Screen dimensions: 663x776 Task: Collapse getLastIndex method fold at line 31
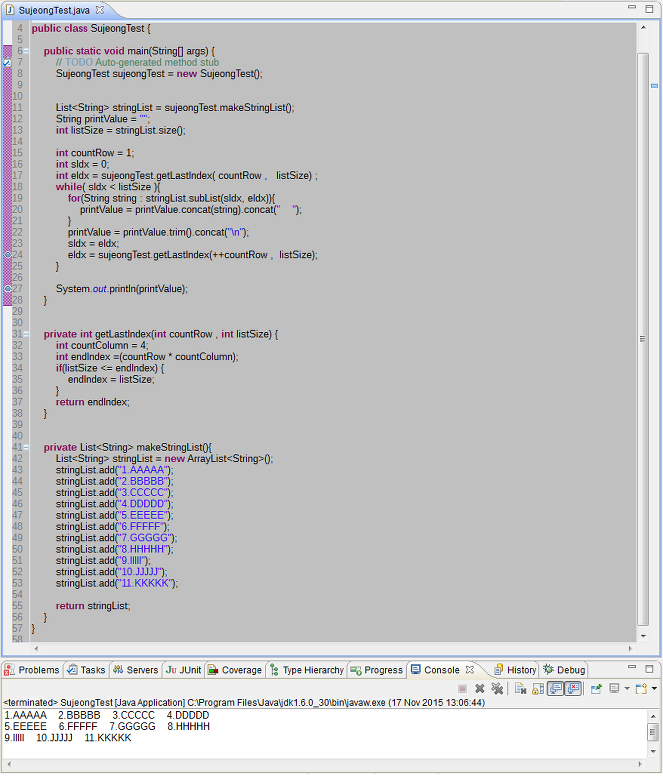26,334
